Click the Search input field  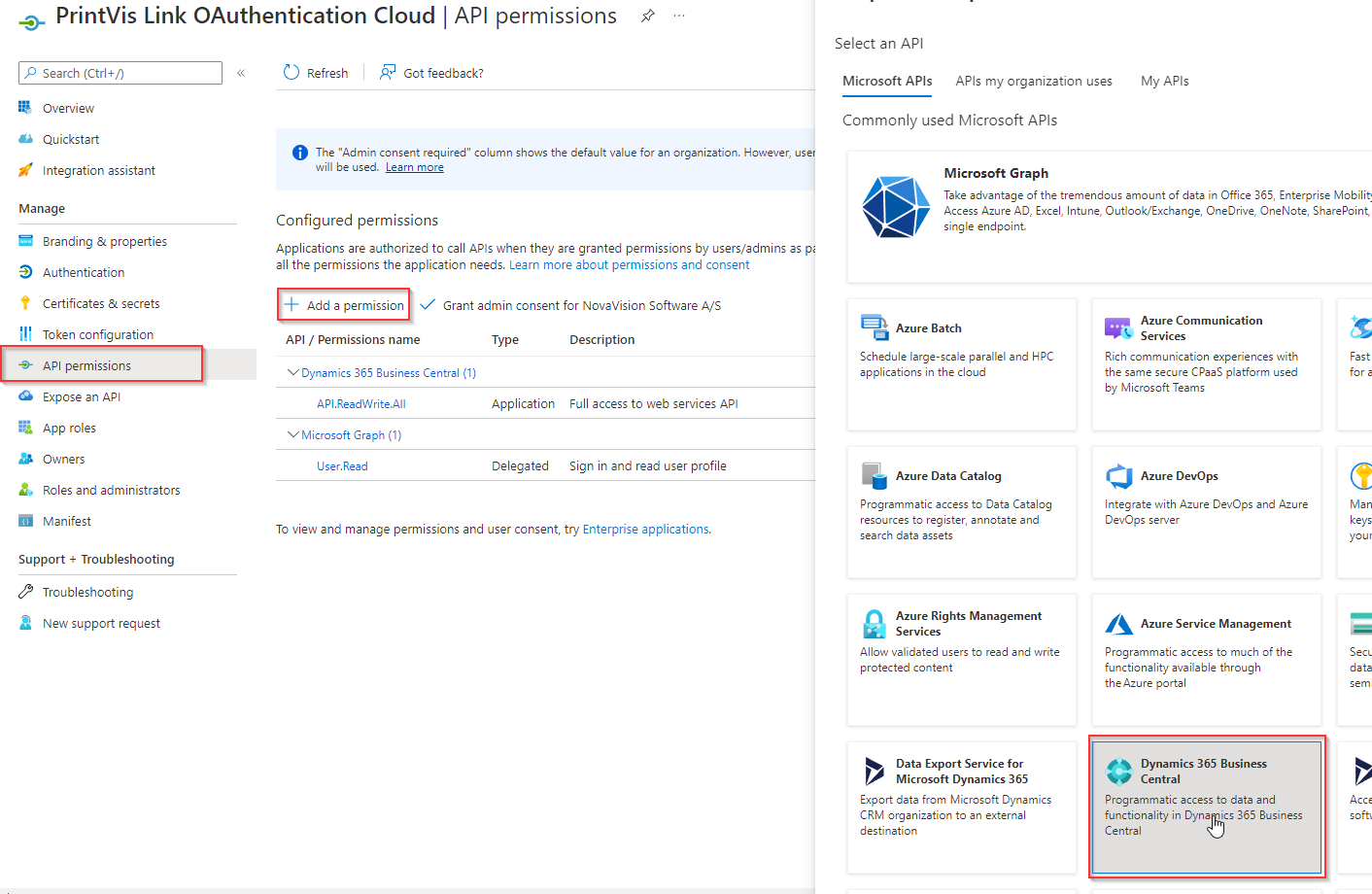coord(126,73)
